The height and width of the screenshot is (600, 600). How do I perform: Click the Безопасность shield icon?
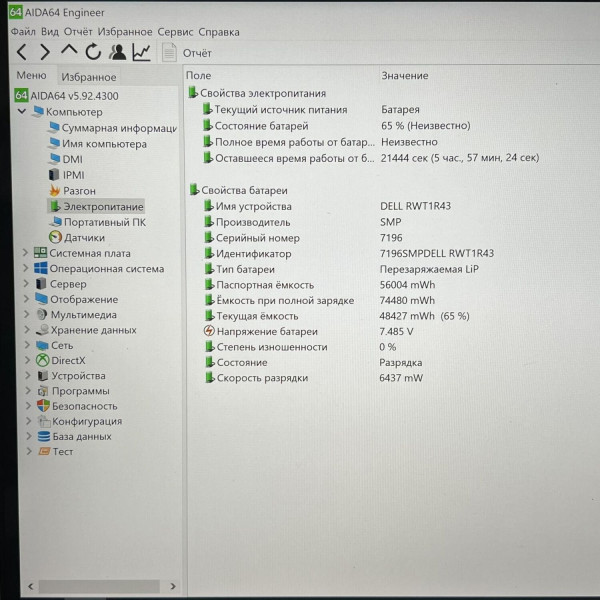(43, 406)
